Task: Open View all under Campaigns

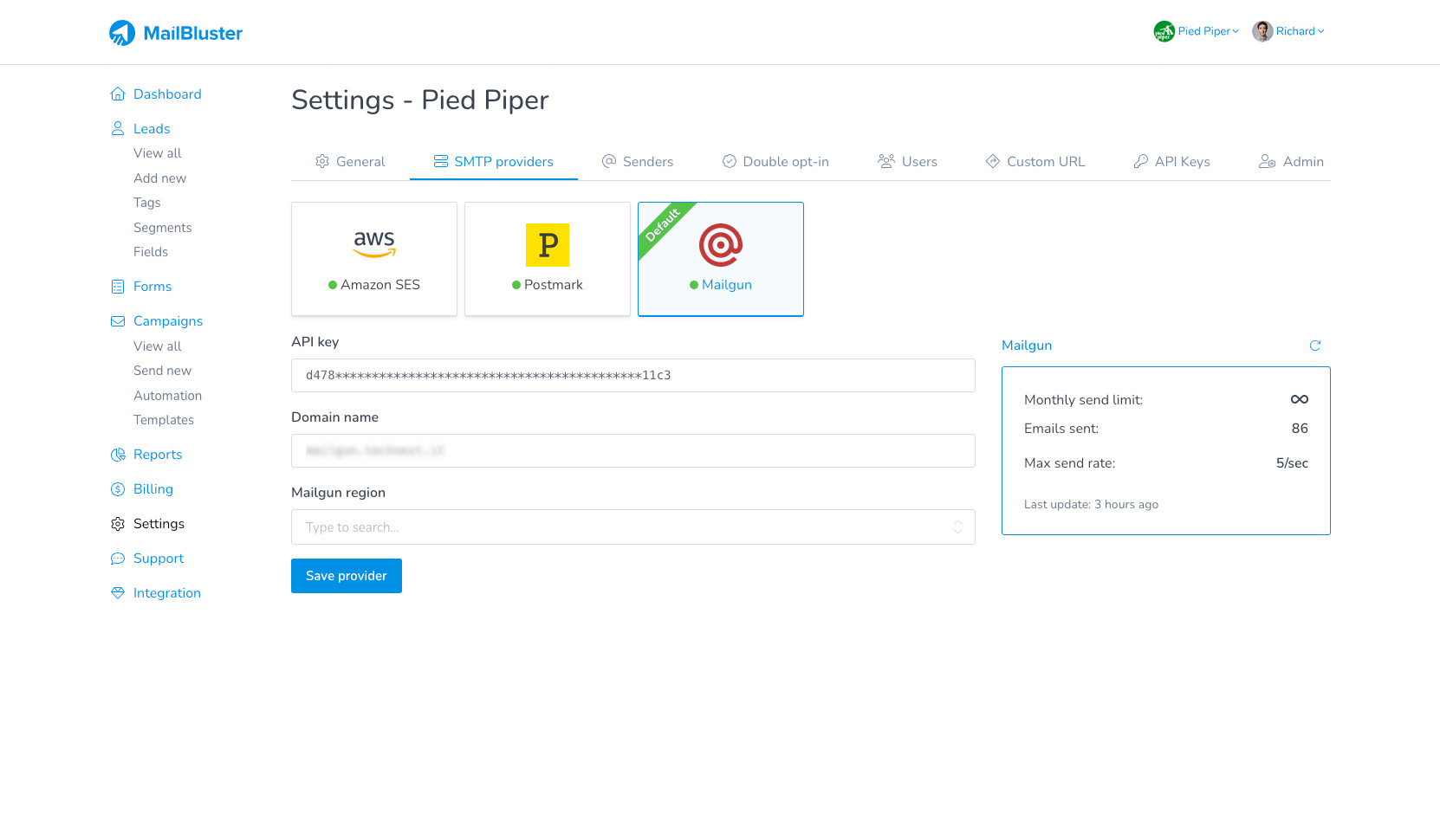Action: (158, 346)
